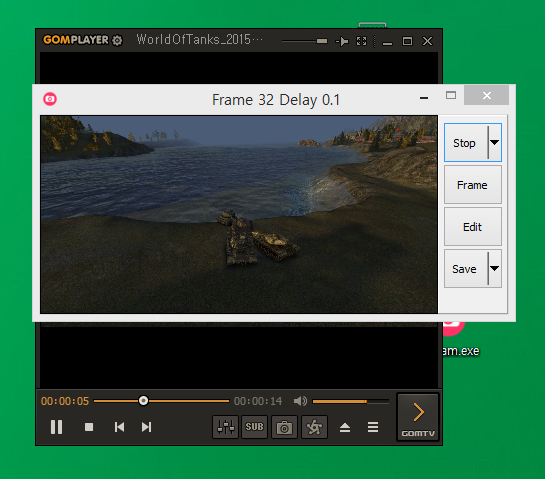Expand the Save button dropdown arrow
The image size is (545, 479).
click(495, 268)
